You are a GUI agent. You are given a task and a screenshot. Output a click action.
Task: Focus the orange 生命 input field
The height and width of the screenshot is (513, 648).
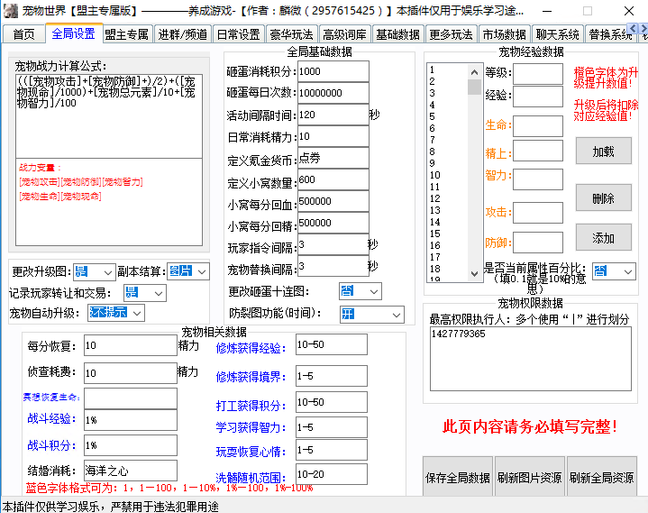point(538,126)
